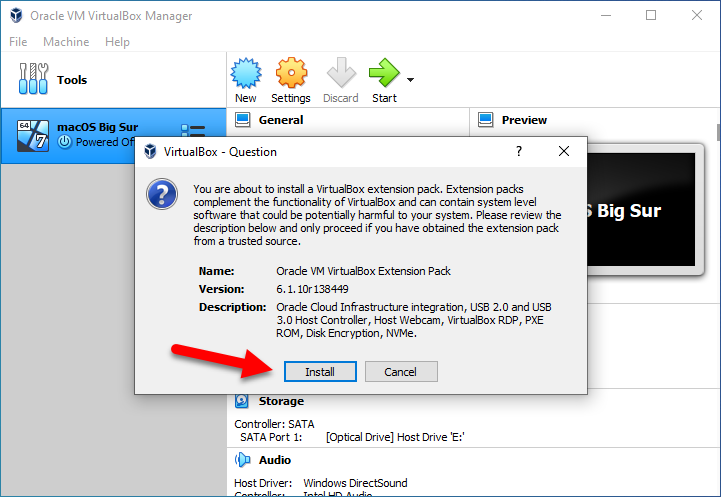Viewport: 721px width, 497px height.
Task: Open the Help menu
Action: pyautogui.click(x=117, y=42)
